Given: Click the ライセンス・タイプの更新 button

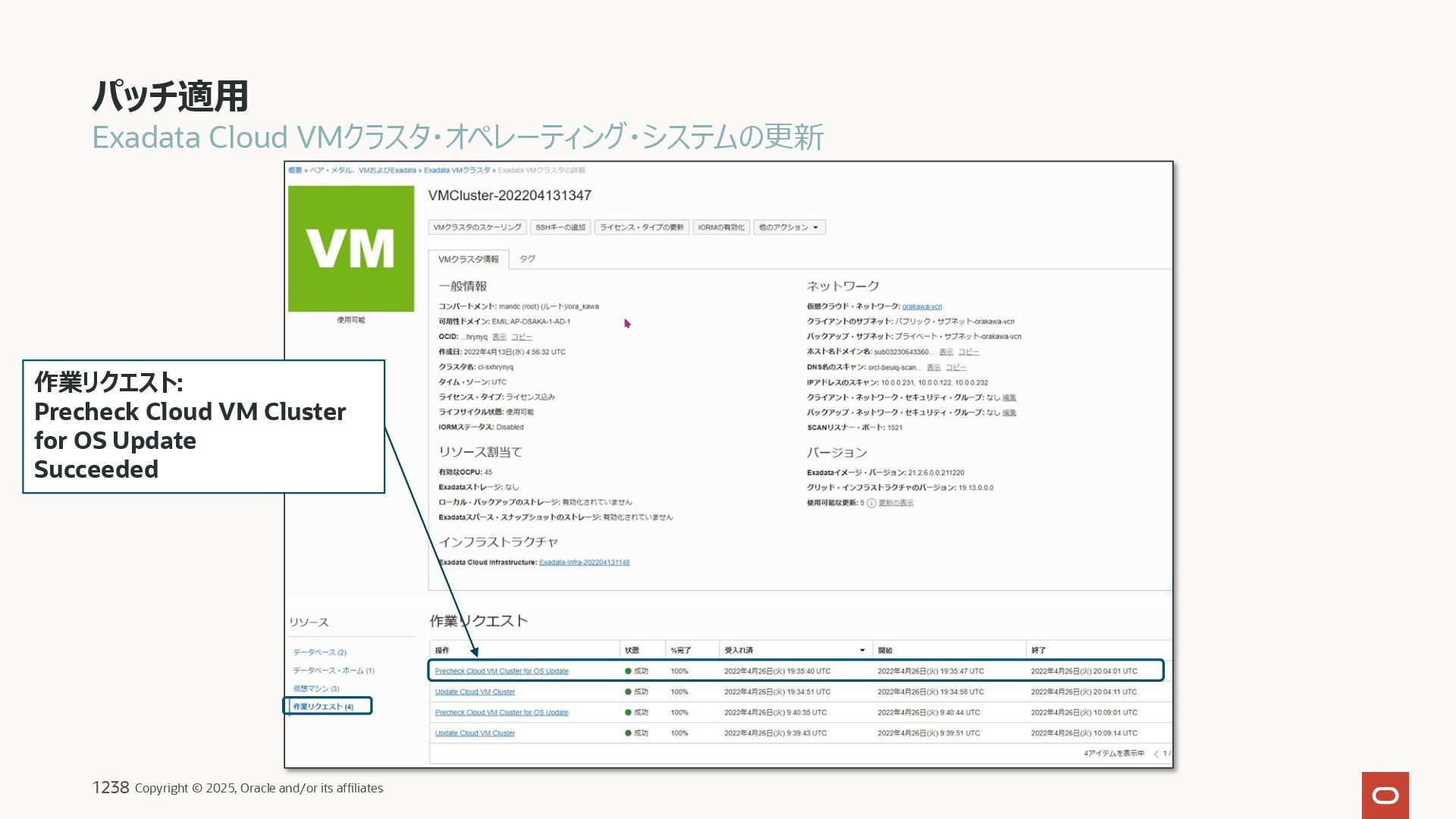Looking at the screenshot, I should point(642,227).
